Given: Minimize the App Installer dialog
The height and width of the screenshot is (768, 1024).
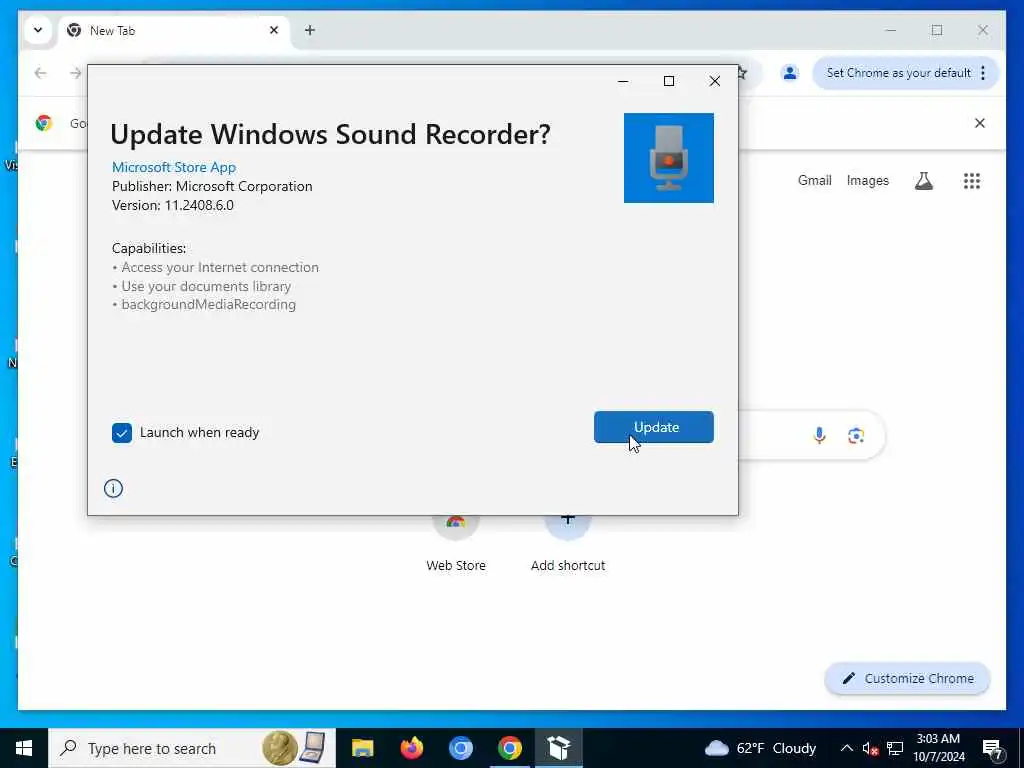Looking at the screenshot, I should coord(623,81).
